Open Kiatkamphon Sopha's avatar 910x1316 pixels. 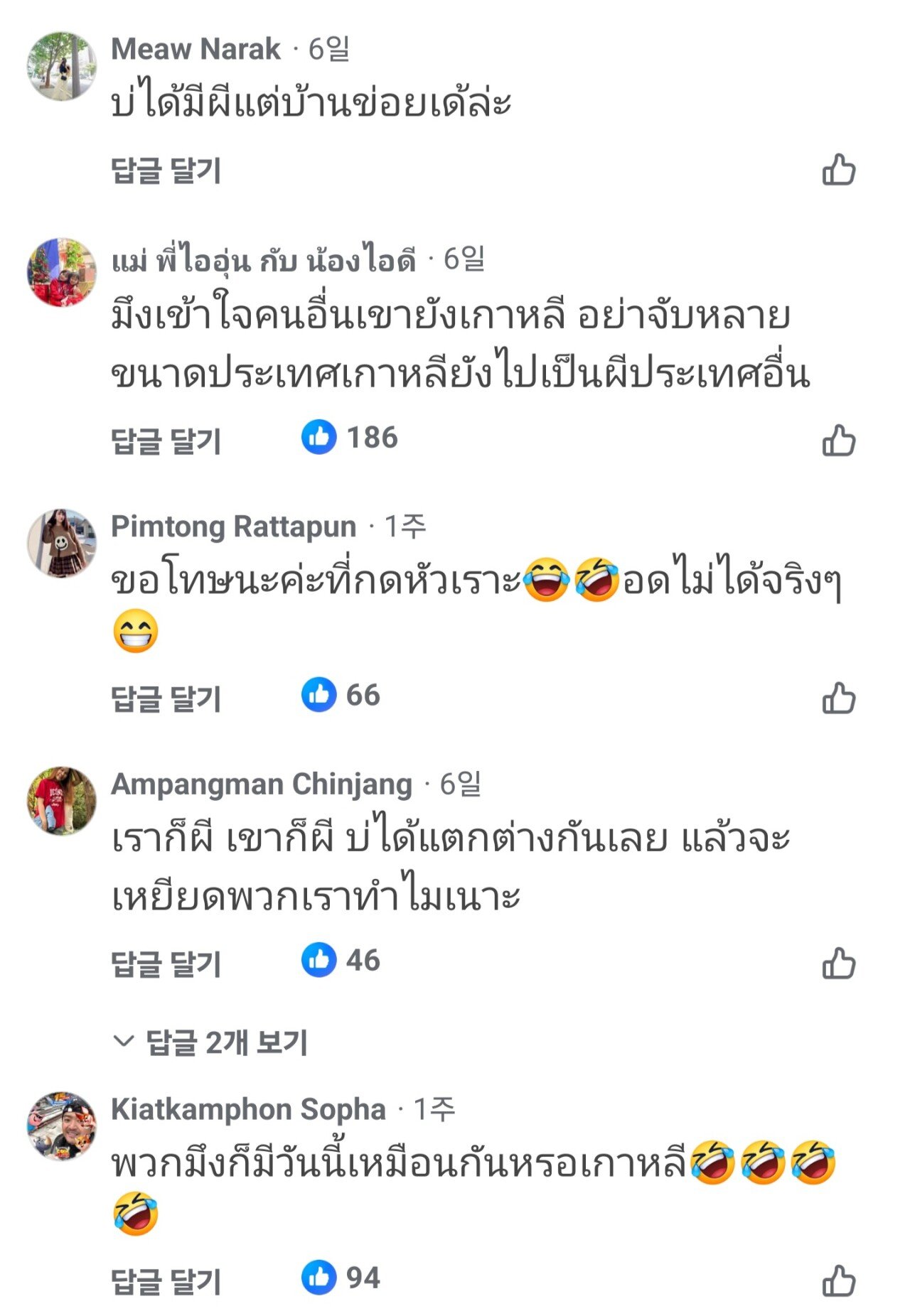click(x=62, y=1126)
